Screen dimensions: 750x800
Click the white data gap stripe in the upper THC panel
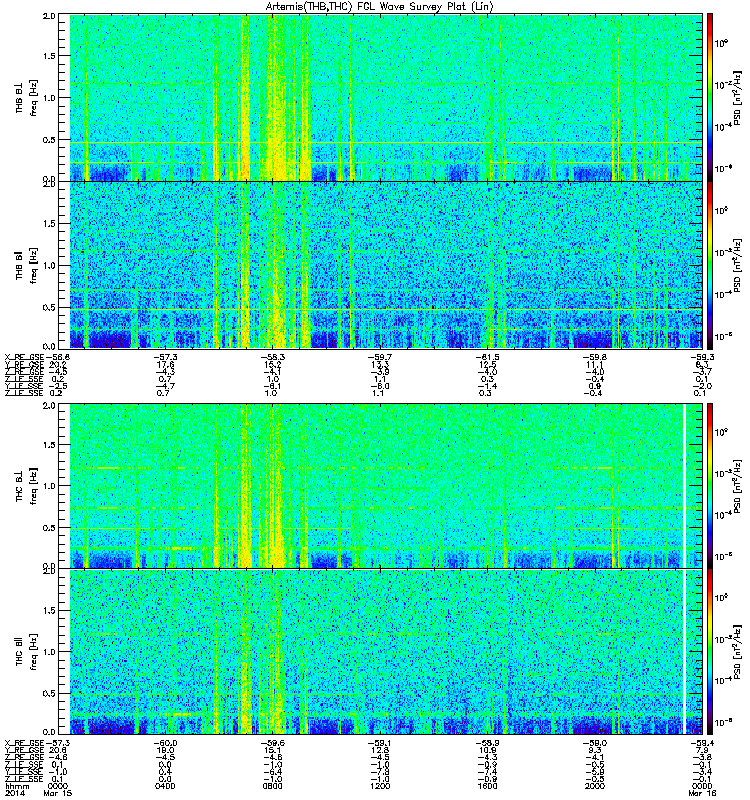click(685, 485)
